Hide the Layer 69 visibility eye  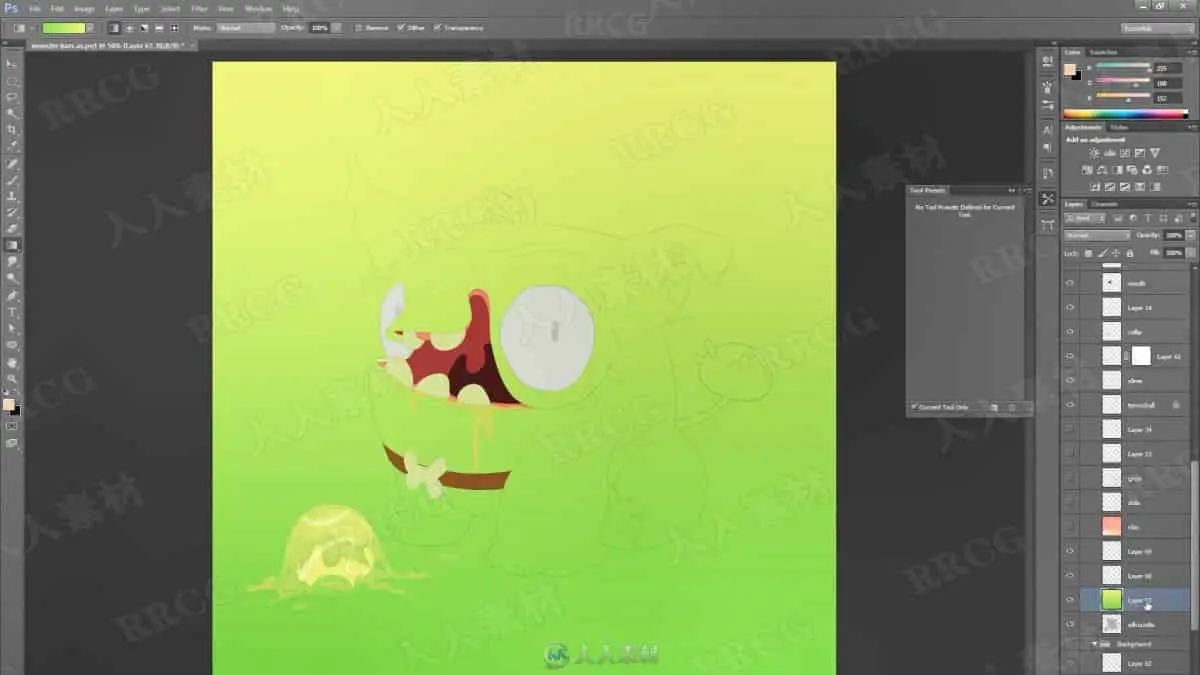(1070, 551)
